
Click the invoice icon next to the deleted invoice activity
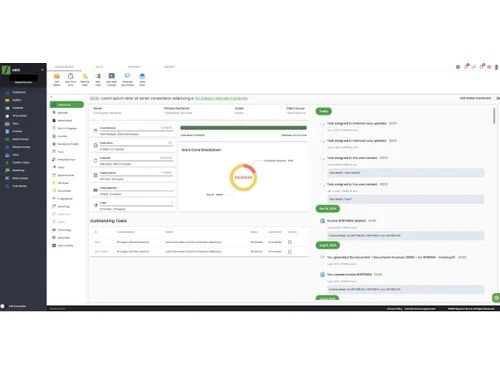[322, 221]
